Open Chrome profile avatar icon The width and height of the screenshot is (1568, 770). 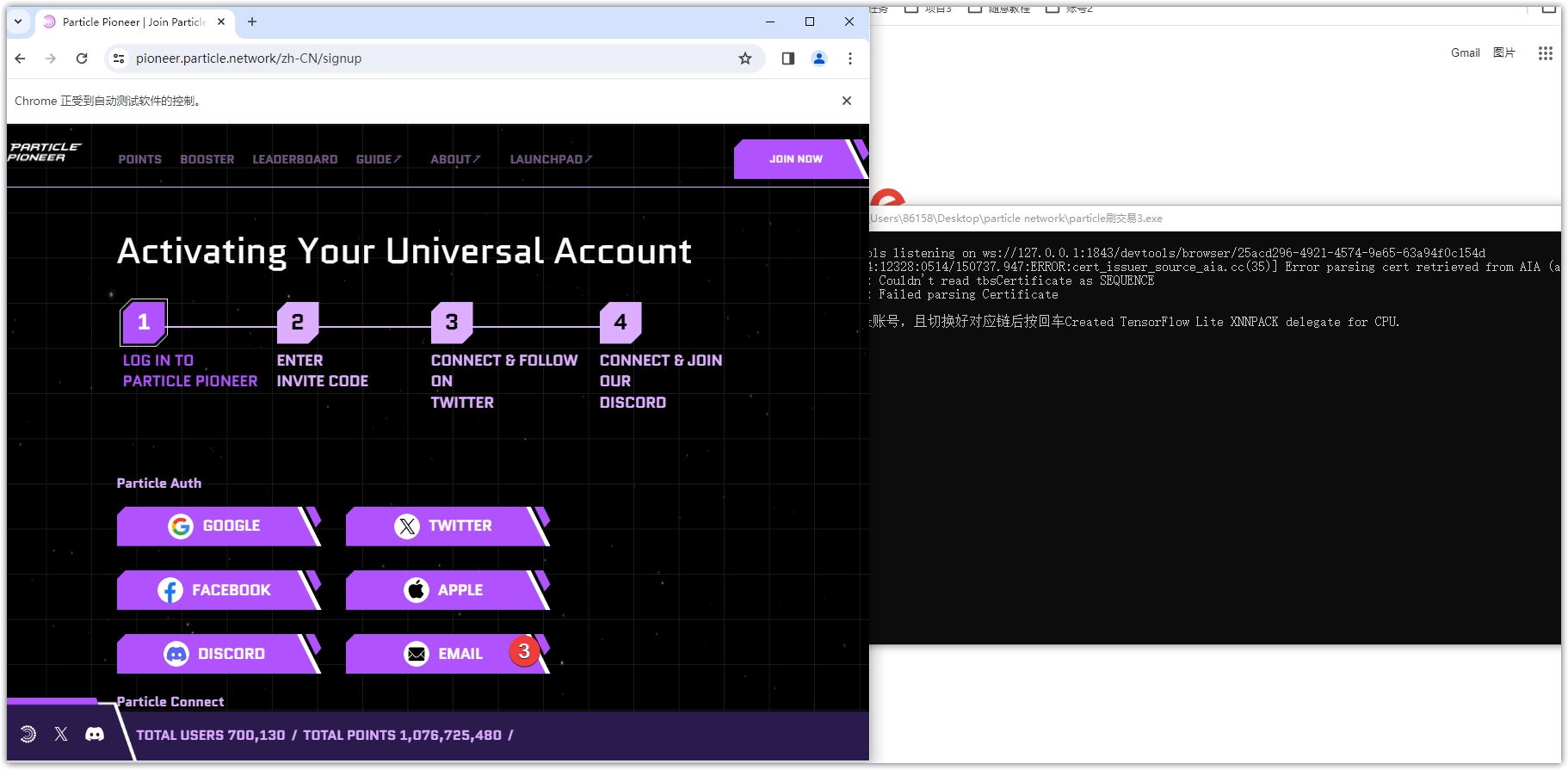[819, 59]
